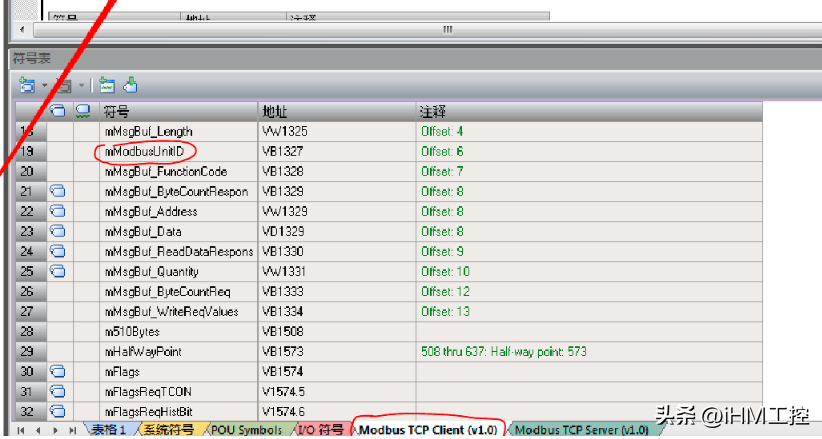Image resolution: width=822 pixels, height=439 pixels.
Task: Click the 地址 column header
Action: pos(336,111)
